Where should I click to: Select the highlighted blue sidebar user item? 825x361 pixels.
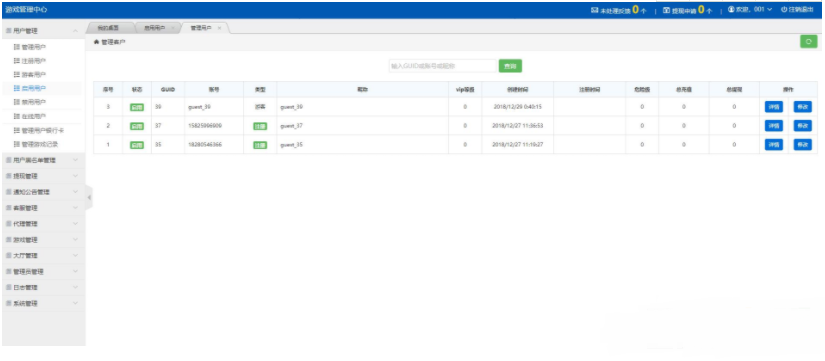(34, 88)
